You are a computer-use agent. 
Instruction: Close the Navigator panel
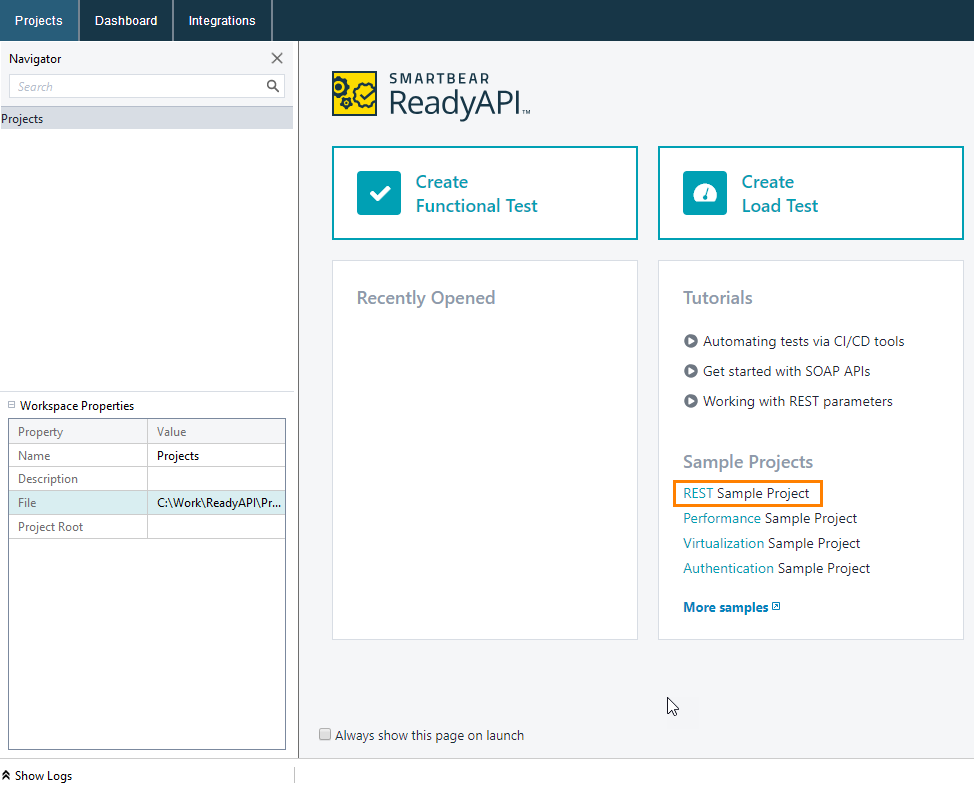point(277,58)
